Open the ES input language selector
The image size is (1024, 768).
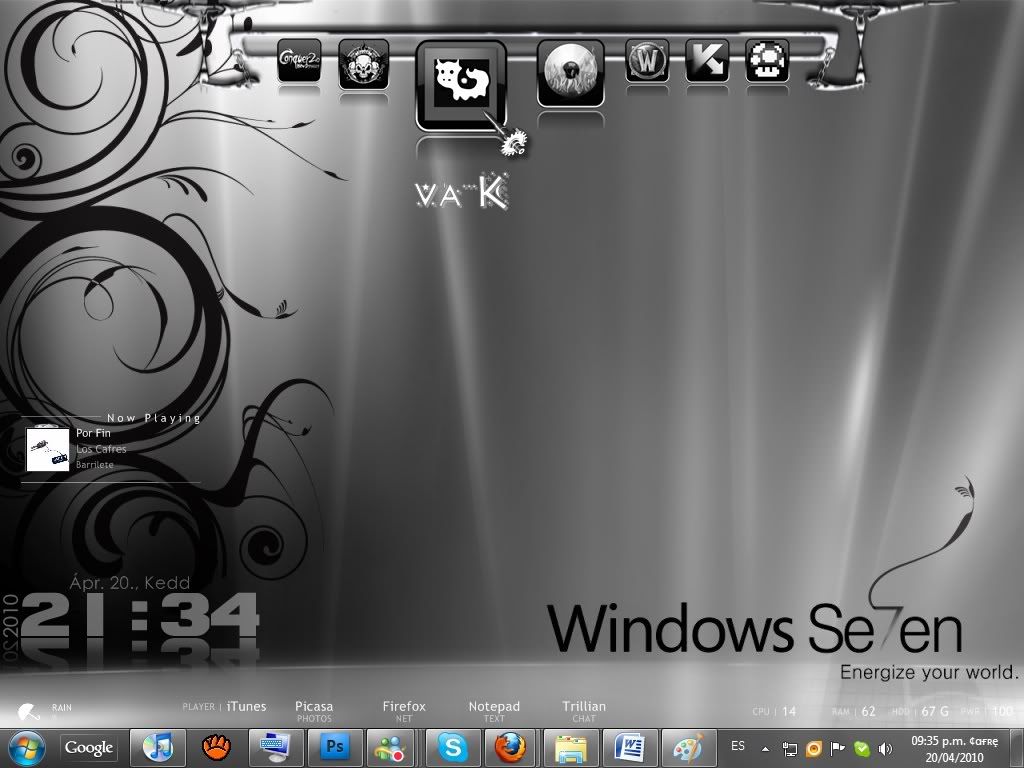coord(738,746)
